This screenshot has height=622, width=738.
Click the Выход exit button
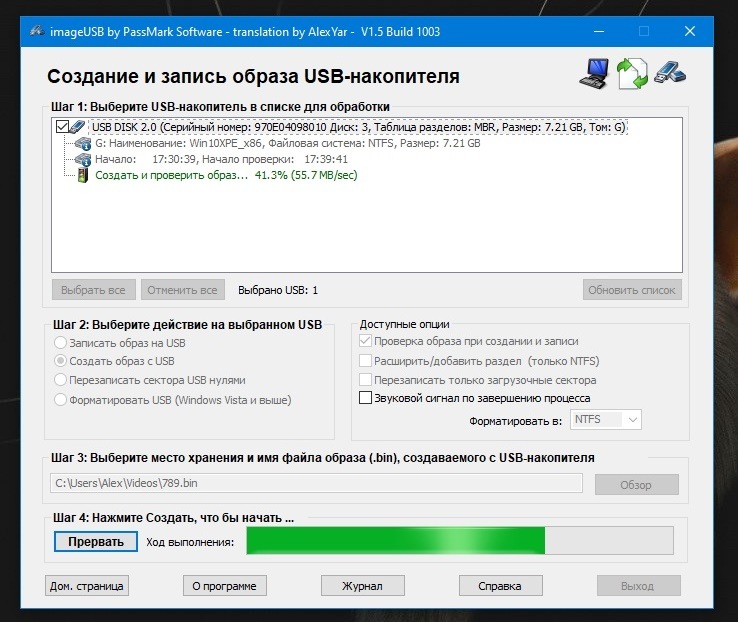[x=638, y=586]
